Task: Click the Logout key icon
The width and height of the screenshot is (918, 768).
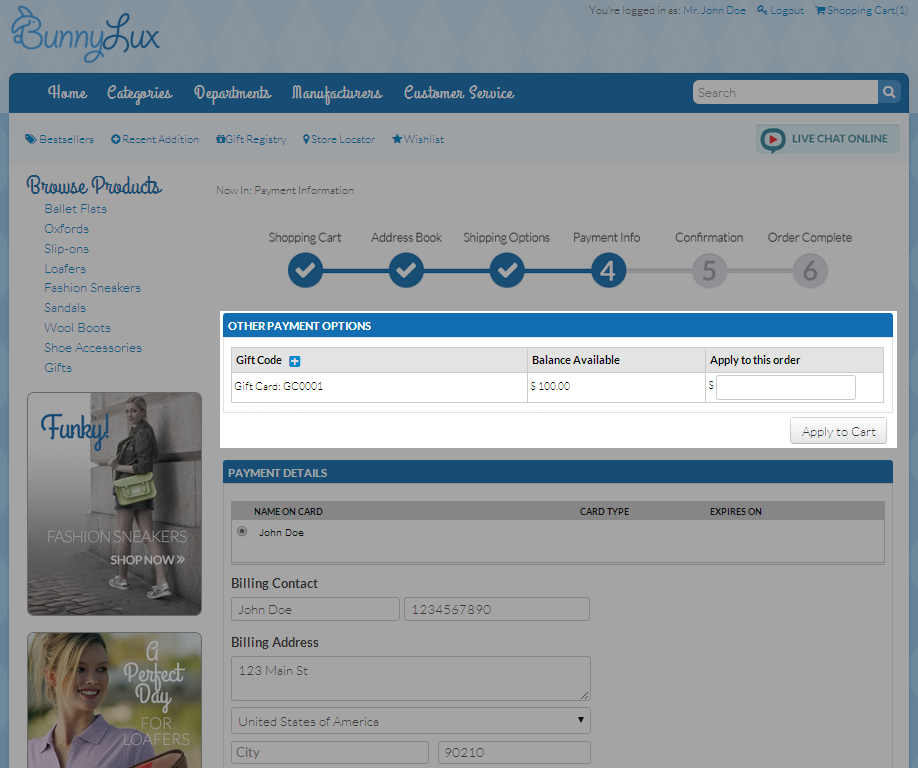Action: pyautogui.click(x=762, y=10)
